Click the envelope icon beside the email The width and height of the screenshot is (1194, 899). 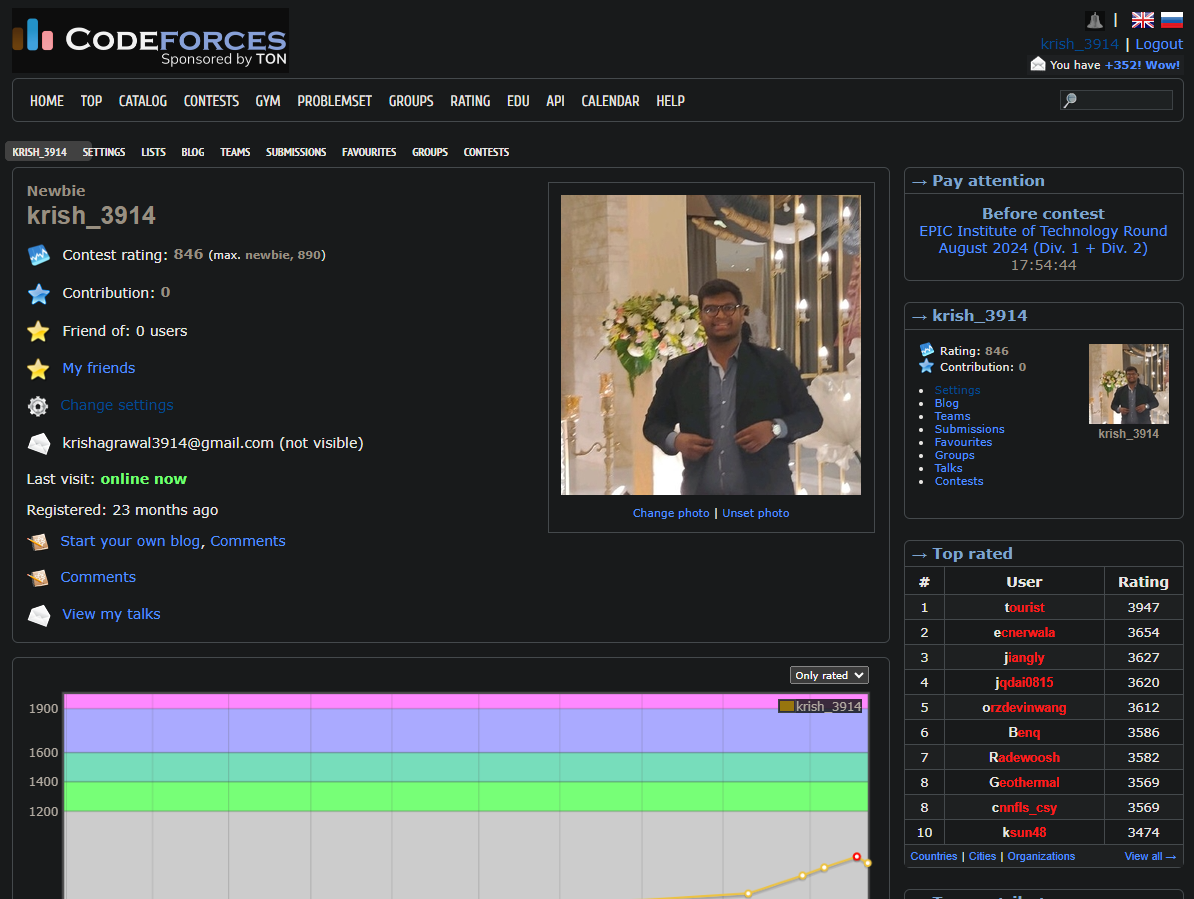[39, 443]
